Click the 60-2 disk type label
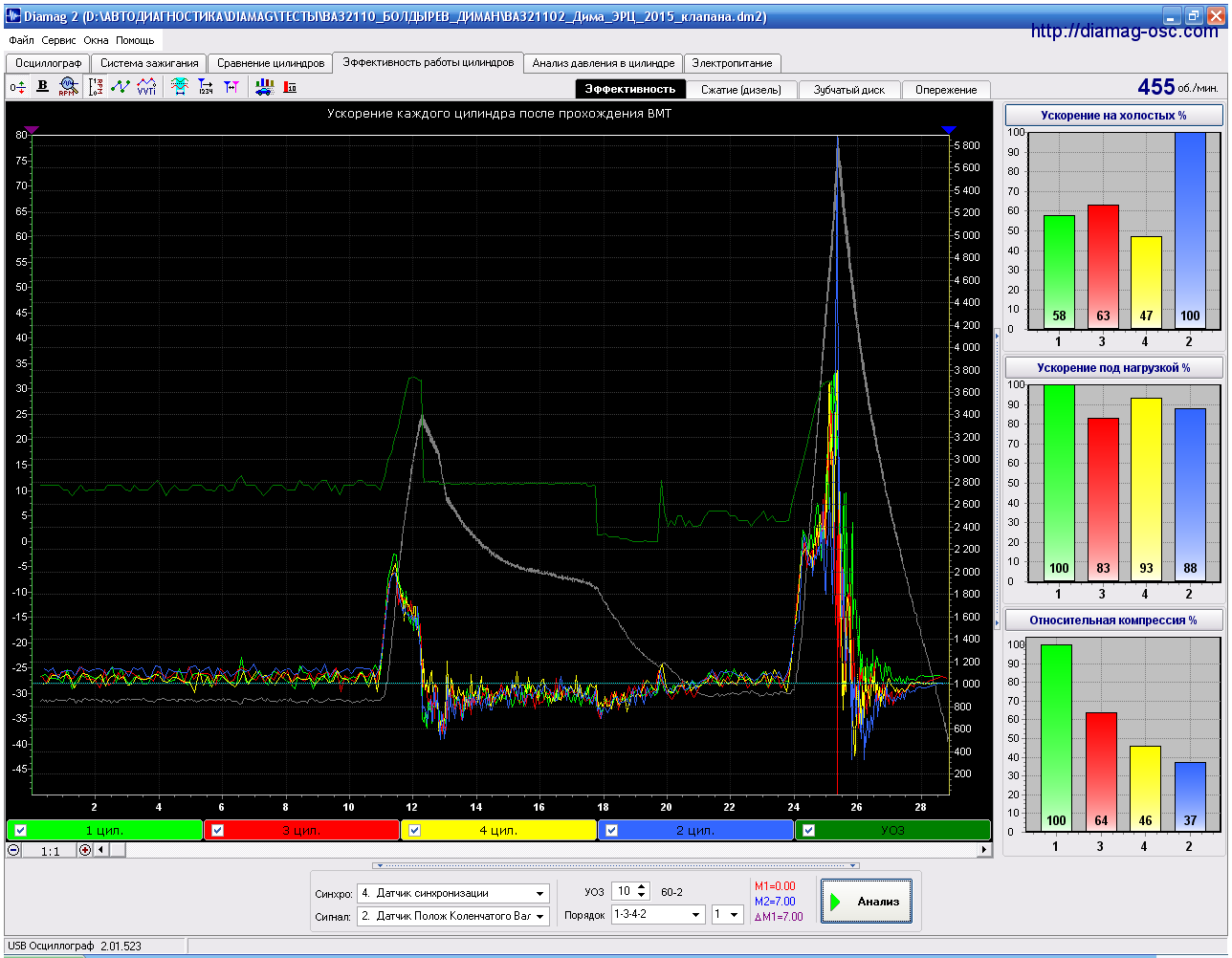 click(671, 892)
